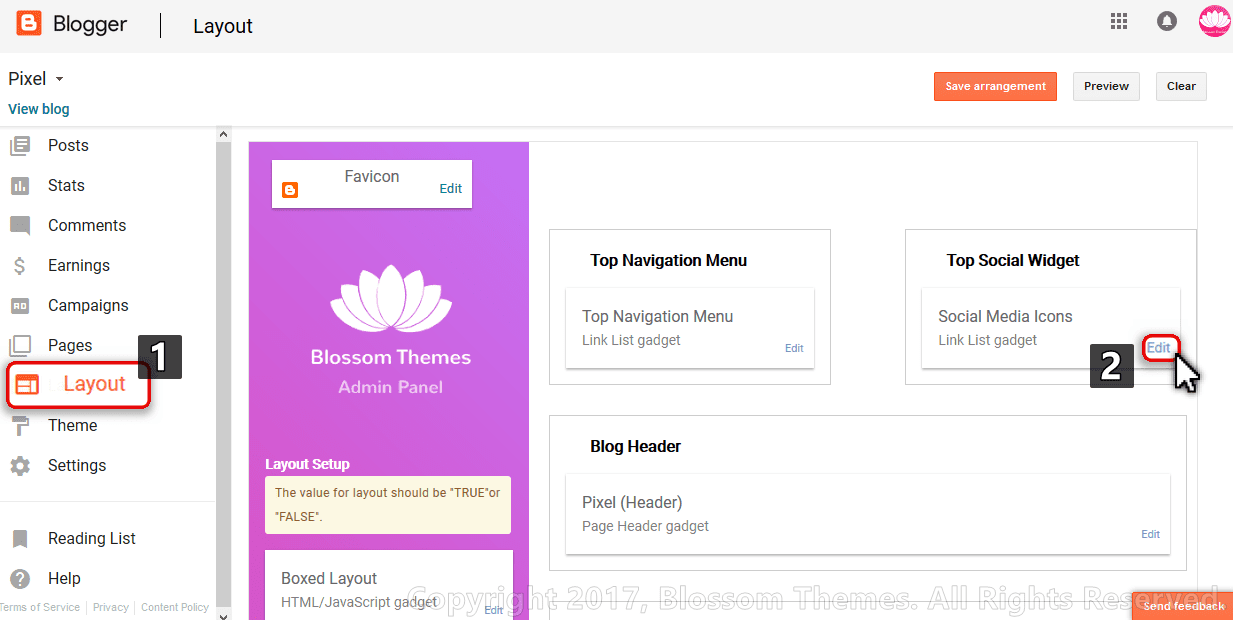Click the Save arrangement button

tap(995, 86)
